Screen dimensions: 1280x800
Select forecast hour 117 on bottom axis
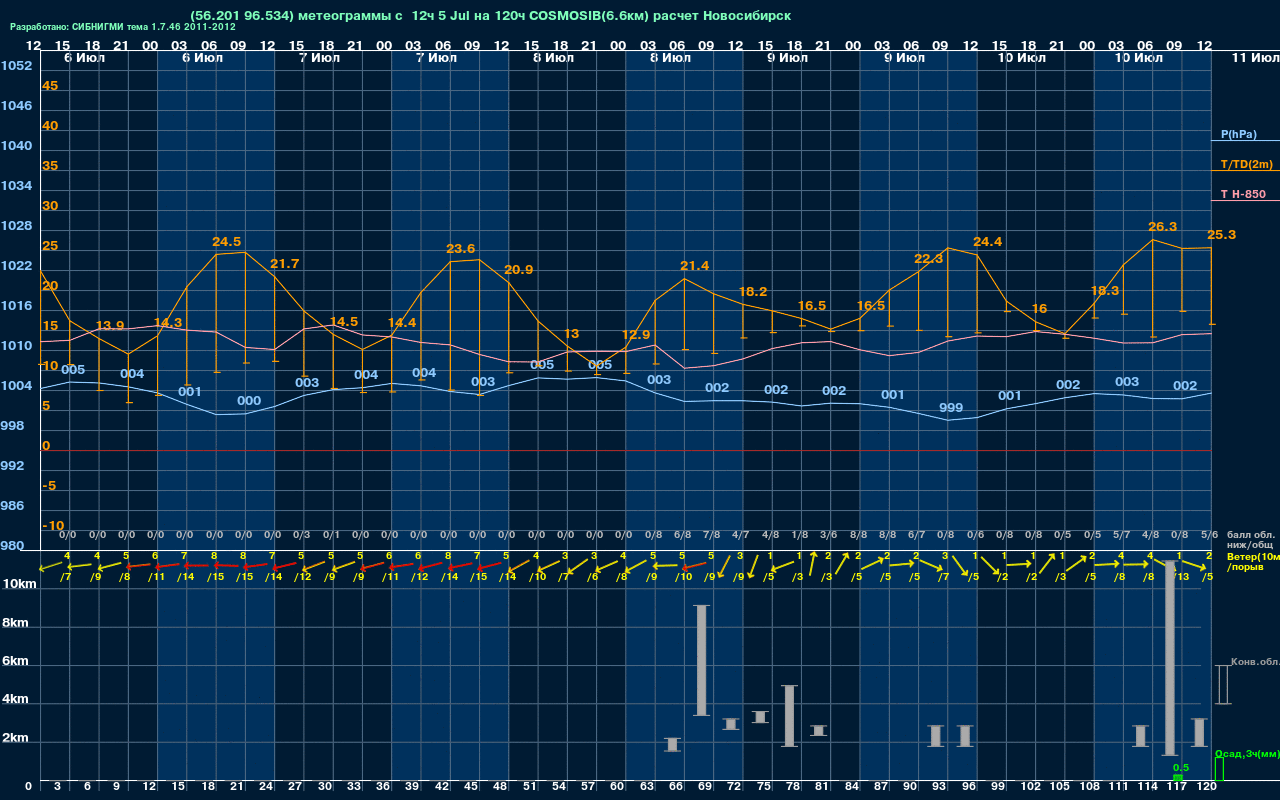(1177, 788)
